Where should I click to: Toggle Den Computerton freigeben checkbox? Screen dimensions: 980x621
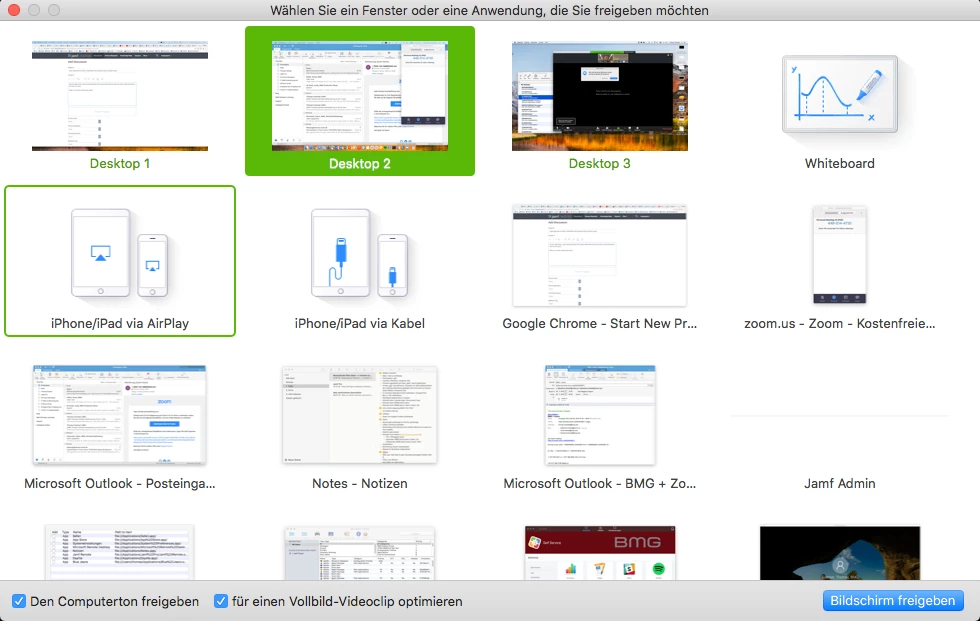pyautogui.click(x=19, y=601)
